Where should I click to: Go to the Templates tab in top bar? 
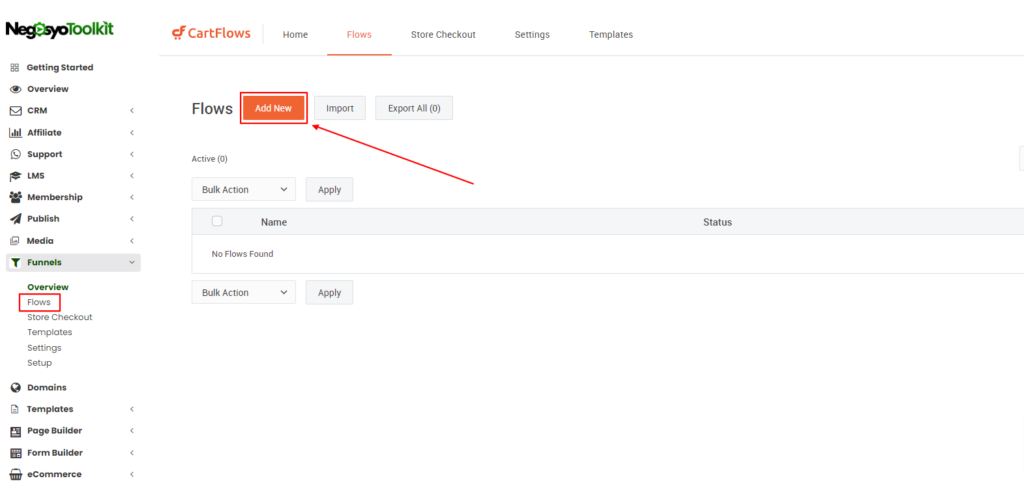(x=611, y=35)
